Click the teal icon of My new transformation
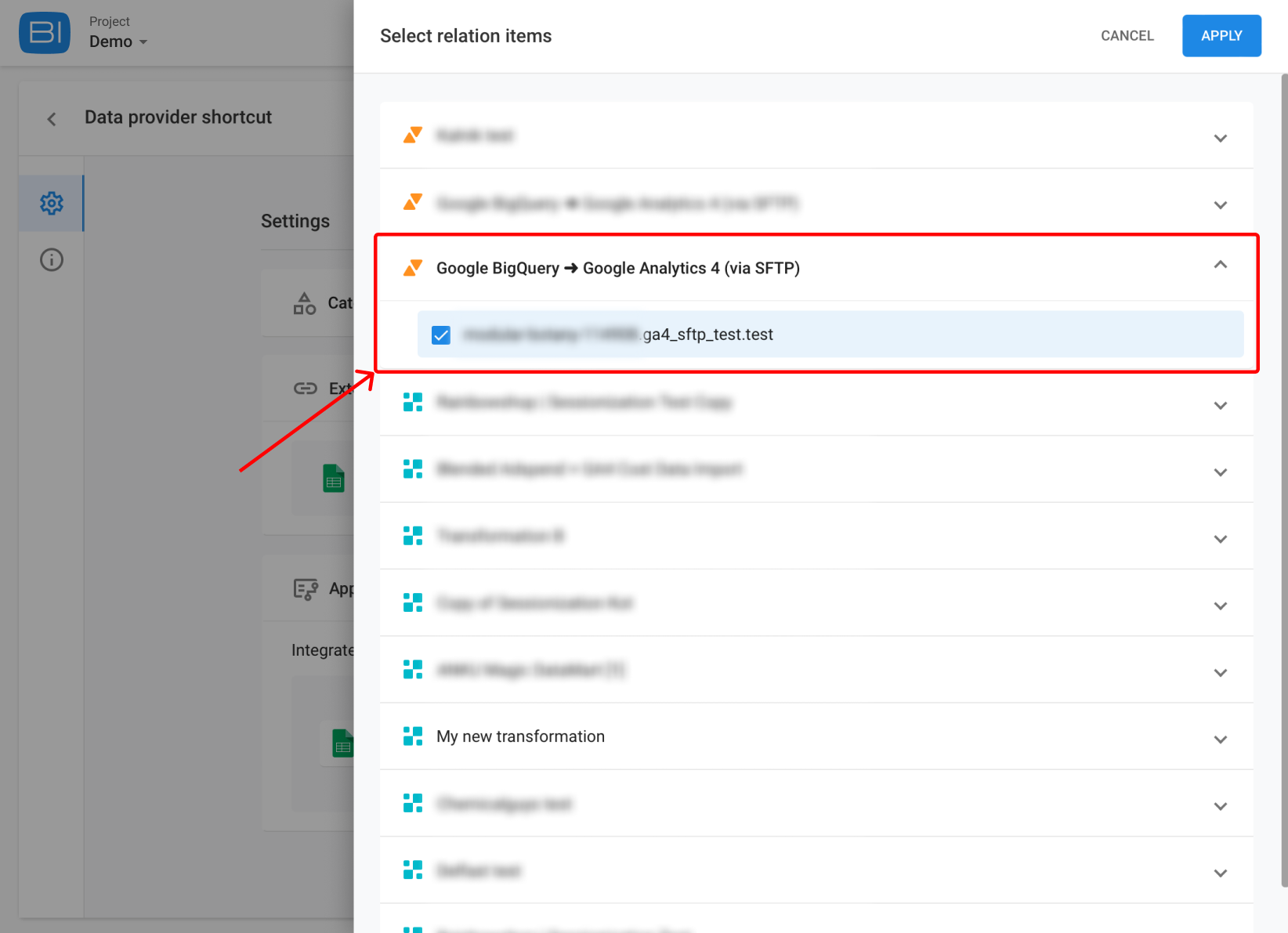The image size is (1288, 933). 413,736
